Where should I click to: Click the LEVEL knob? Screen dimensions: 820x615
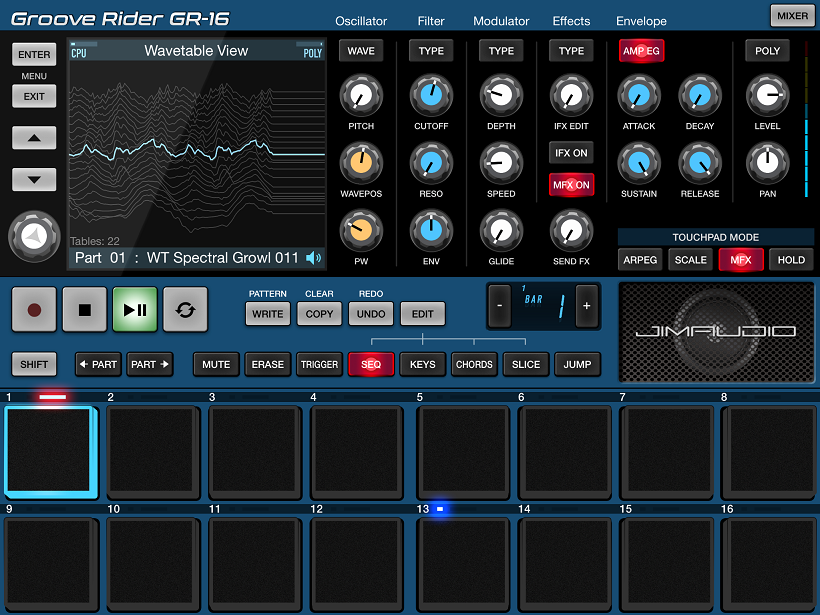click(767, 96)
